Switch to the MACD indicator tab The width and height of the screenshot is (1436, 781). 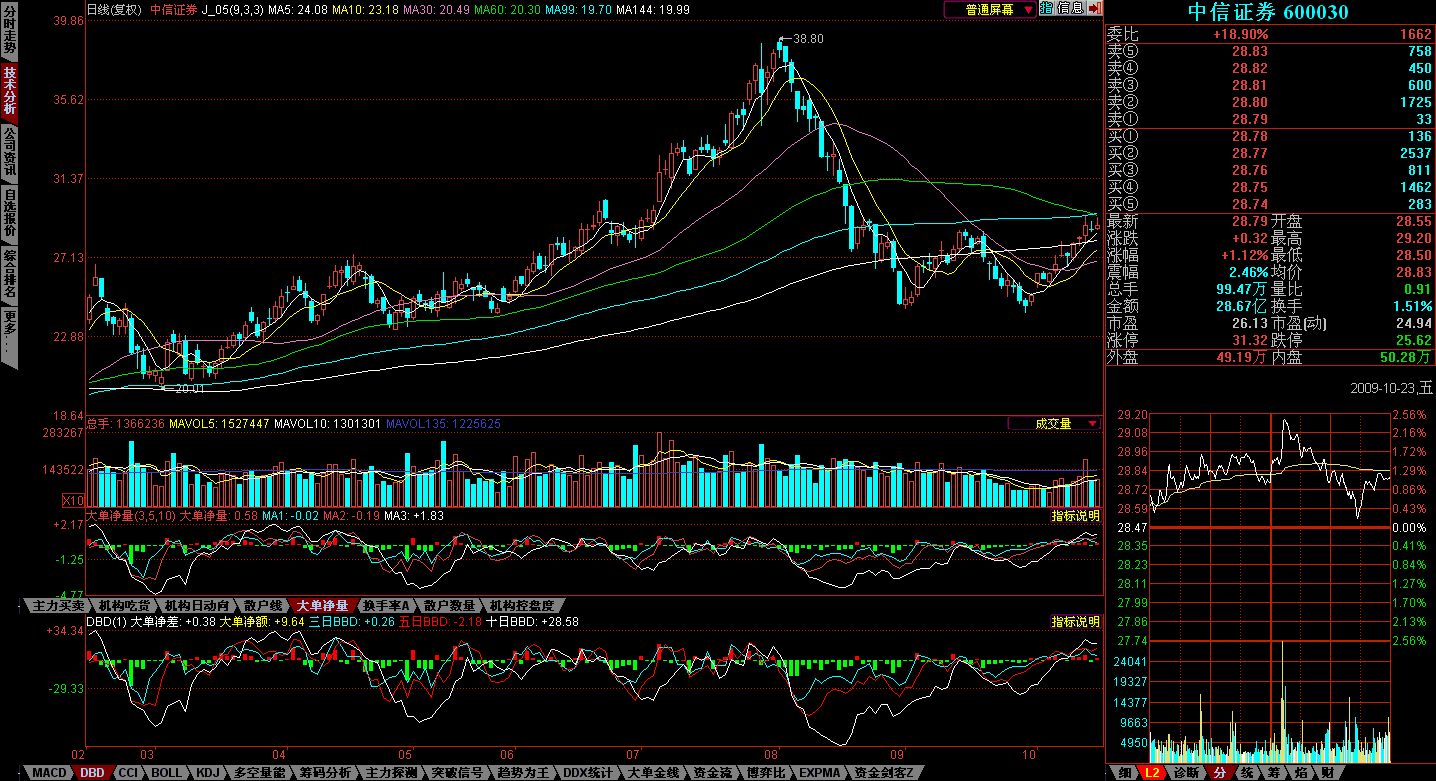click(x=49, y=773)
